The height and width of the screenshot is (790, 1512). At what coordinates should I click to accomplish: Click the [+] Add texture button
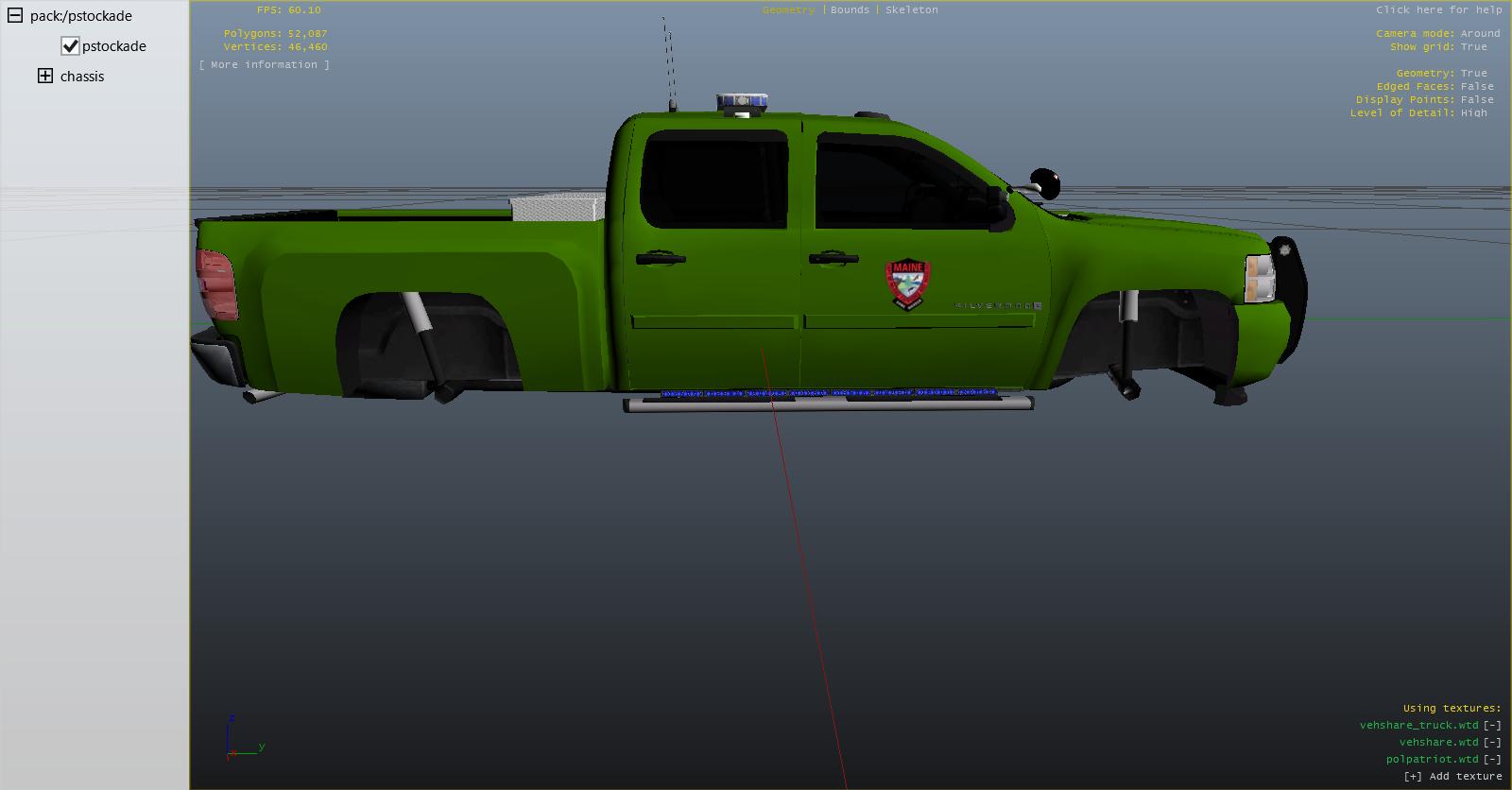coord(1452,777)
